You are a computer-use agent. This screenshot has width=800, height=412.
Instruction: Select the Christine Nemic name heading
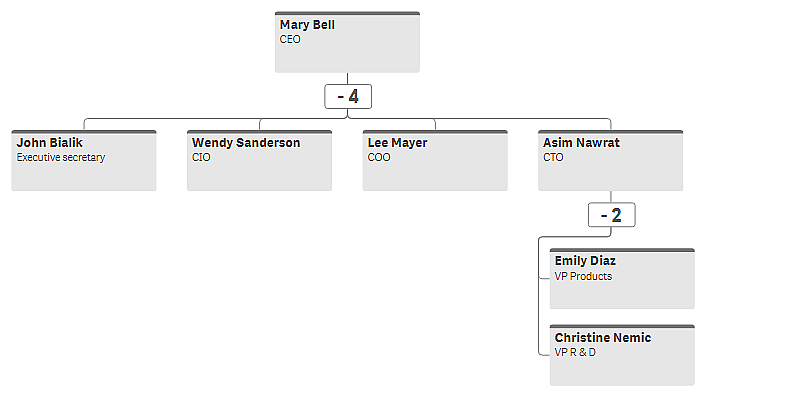point(603,338)
